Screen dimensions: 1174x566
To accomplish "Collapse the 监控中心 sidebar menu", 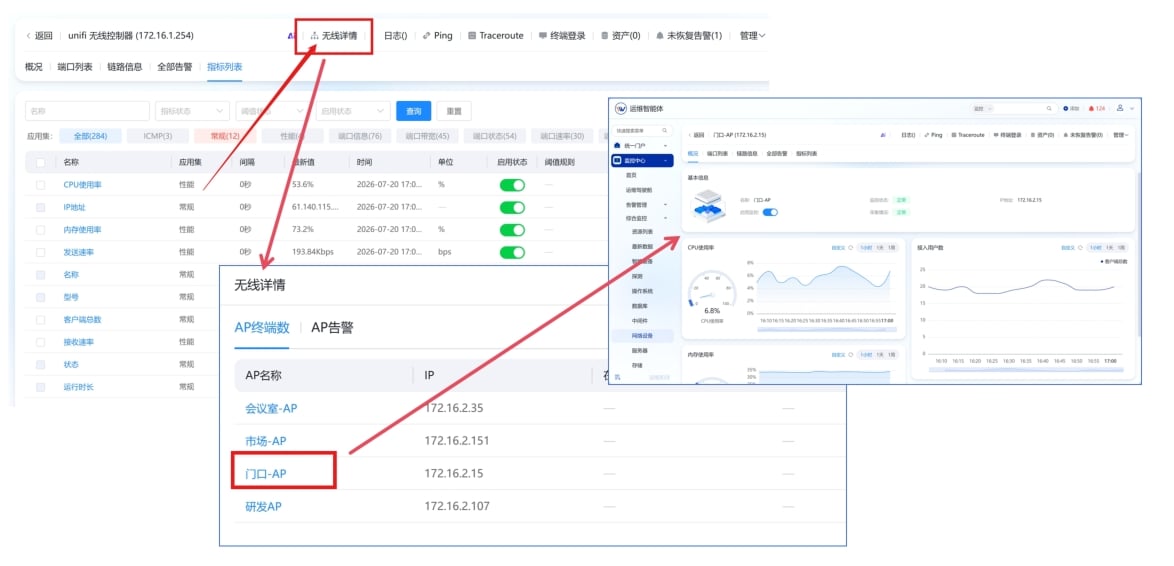I will [665, 160].
